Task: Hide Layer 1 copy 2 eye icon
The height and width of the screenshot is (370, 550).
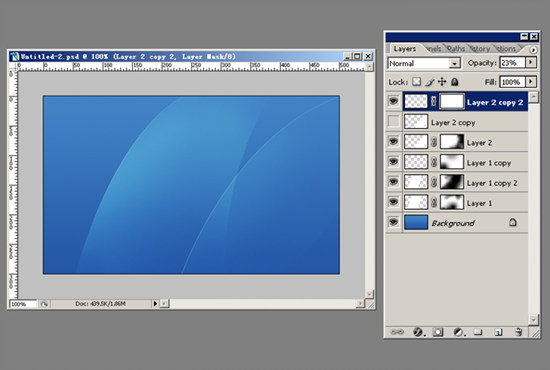Action: pyautogui.click(x=394, y=182)
